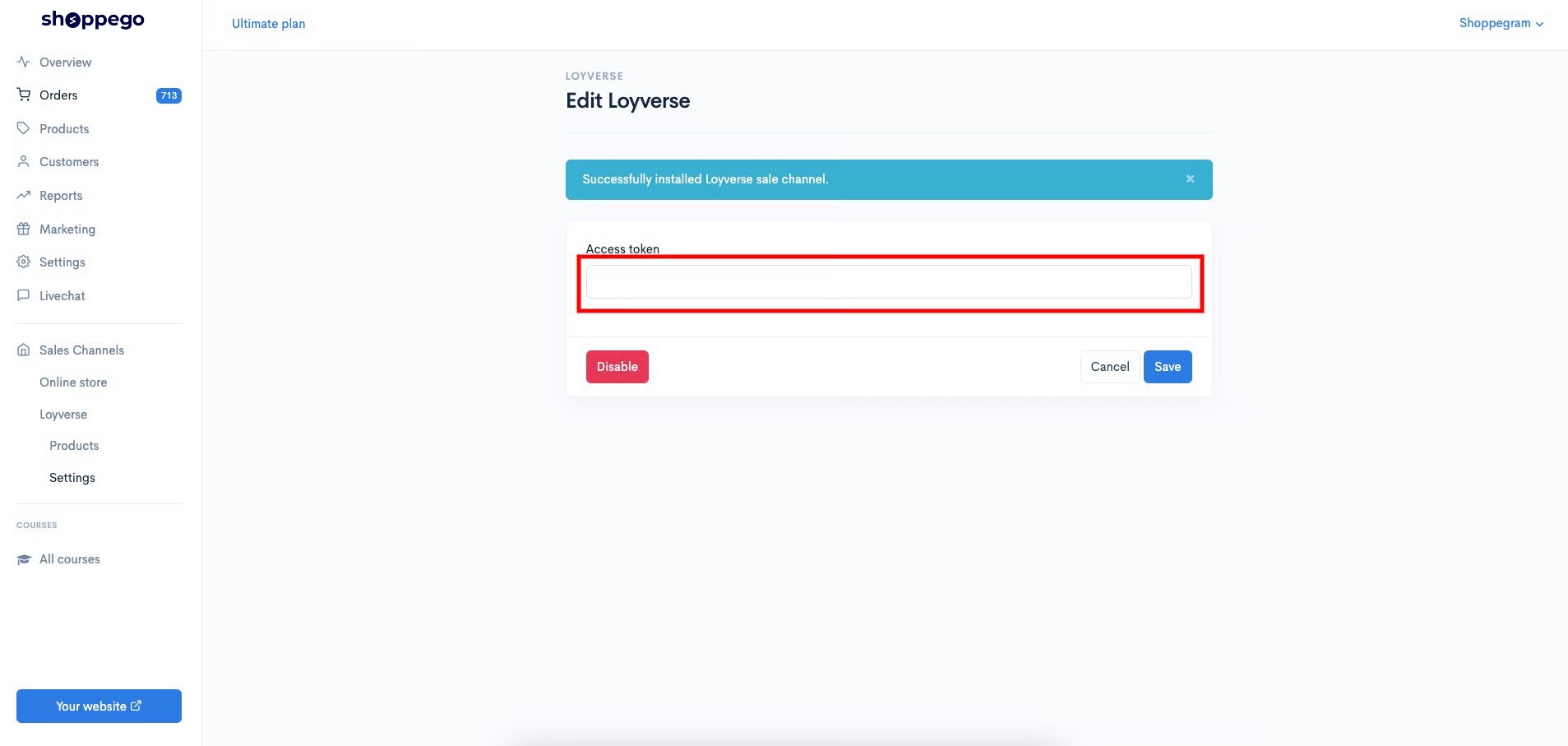Click the Settings gear icon in sidebar
Viewport: 1568px width, 746px height.
tap(23, 262)
